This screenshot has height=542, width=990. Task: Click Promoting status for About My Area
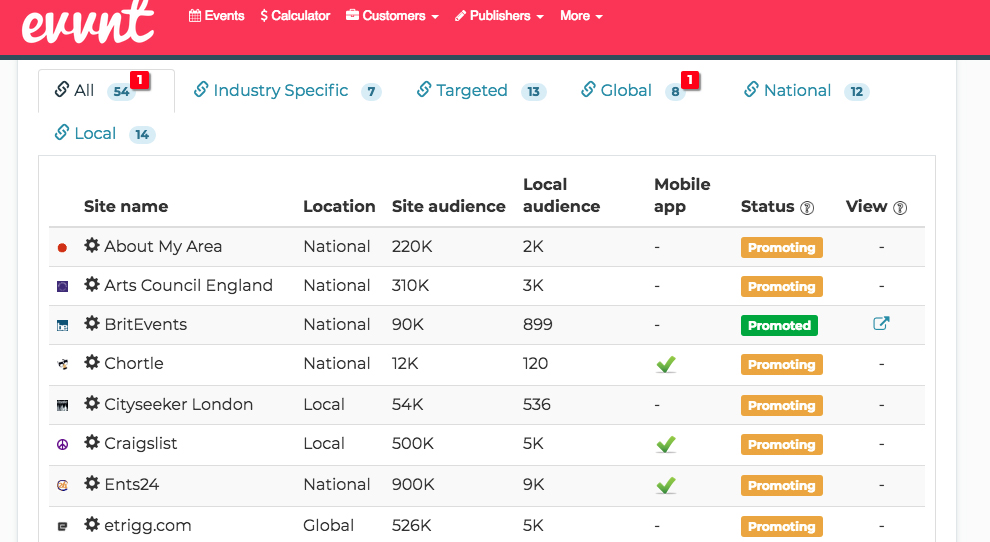782,248
